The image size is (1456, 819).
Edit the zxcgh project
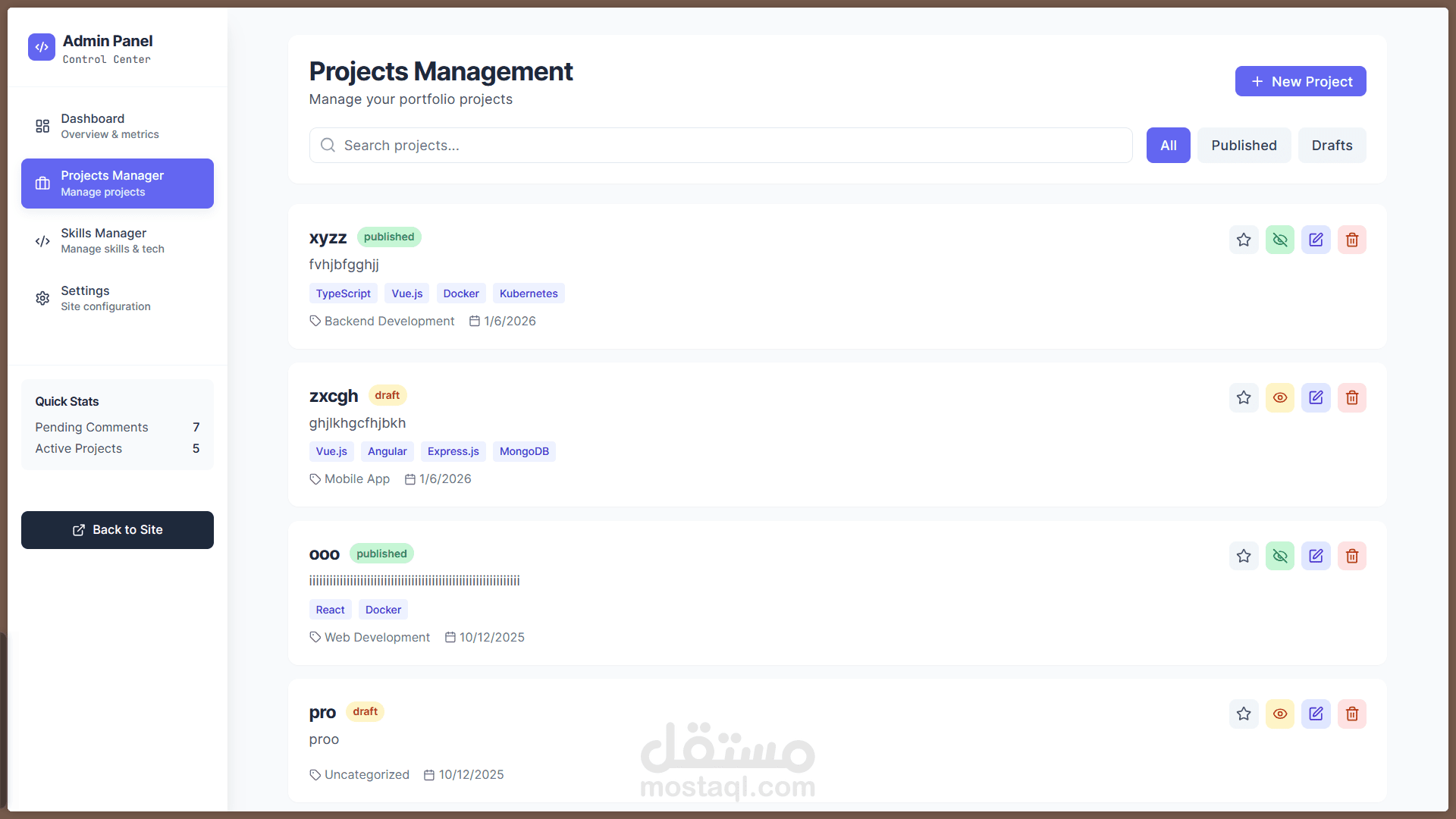click(1316, 397)
